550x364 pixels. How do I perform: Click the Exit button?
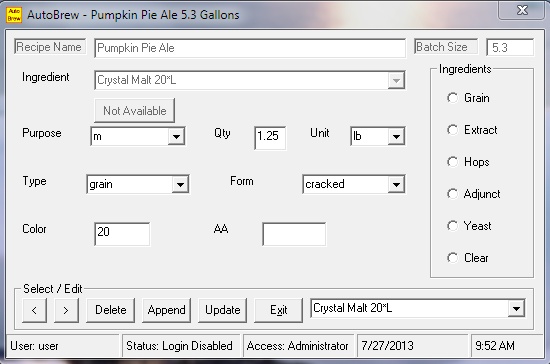(x=279, y=310)
